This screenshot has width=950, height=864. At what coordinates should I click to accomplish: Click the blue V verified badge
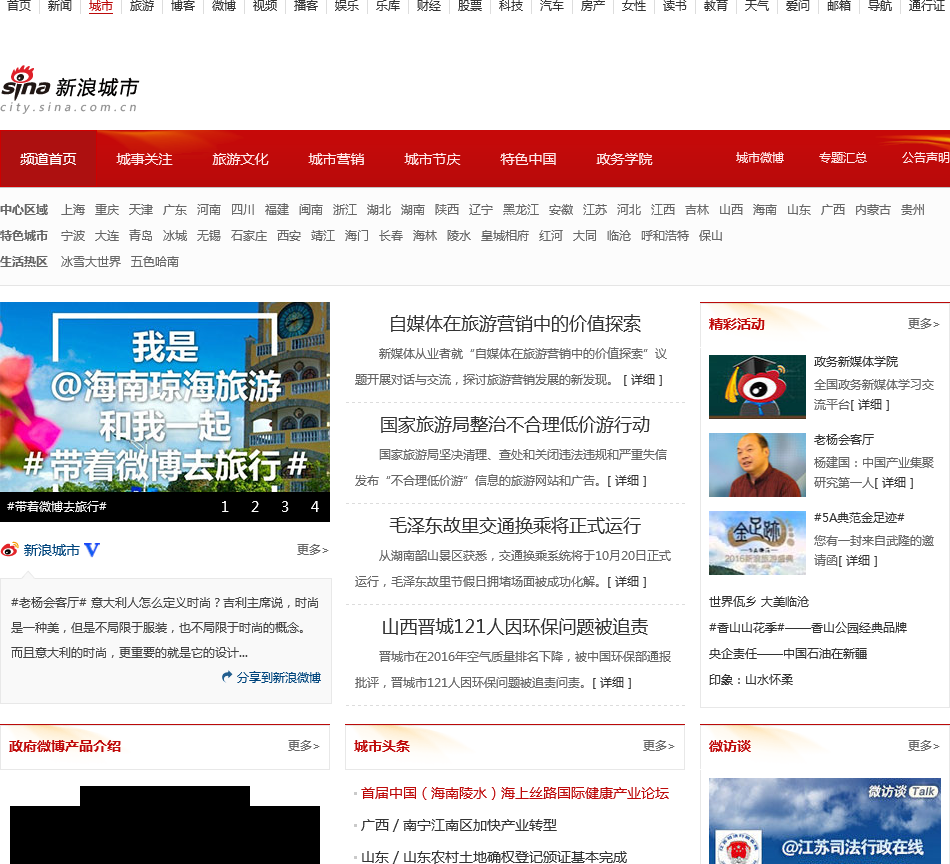click(x=91, y=550)
